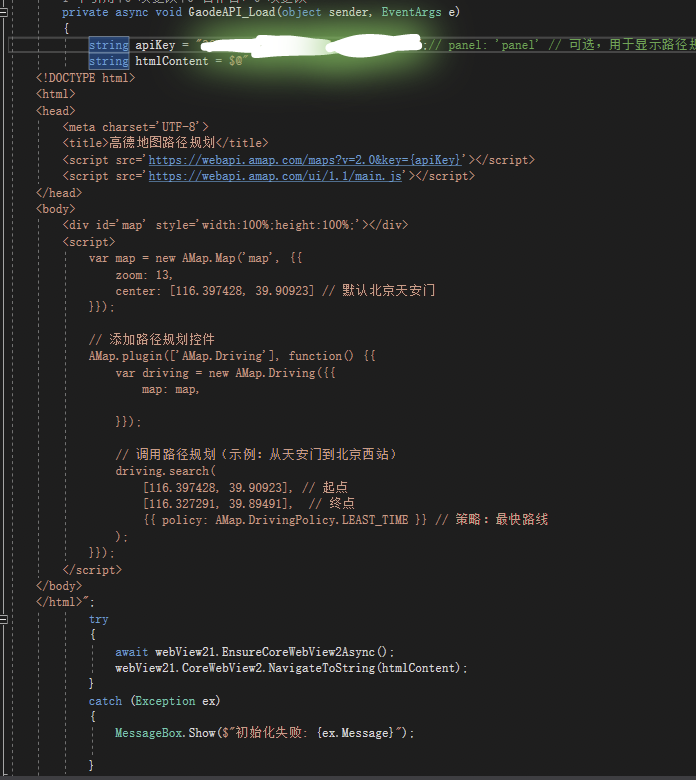Click the closing </html>"; line
The image size is (696, 780).
65,602
